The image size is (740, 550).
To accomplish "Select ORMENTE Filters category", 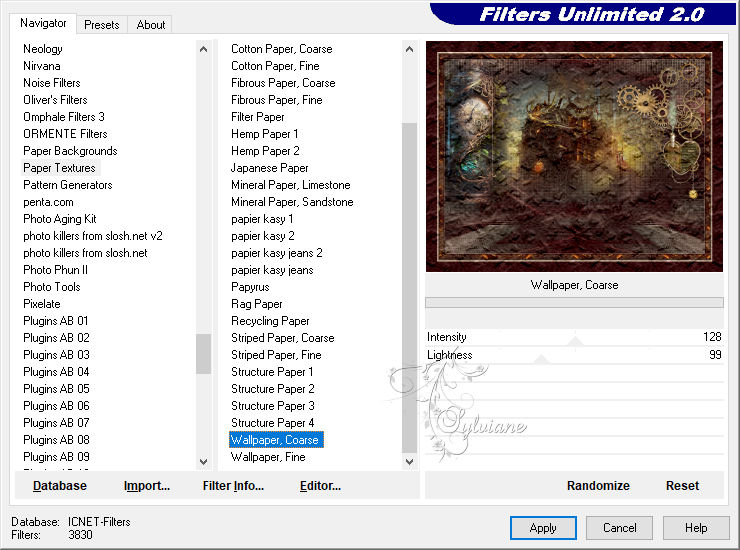I will tap(65, 134).
